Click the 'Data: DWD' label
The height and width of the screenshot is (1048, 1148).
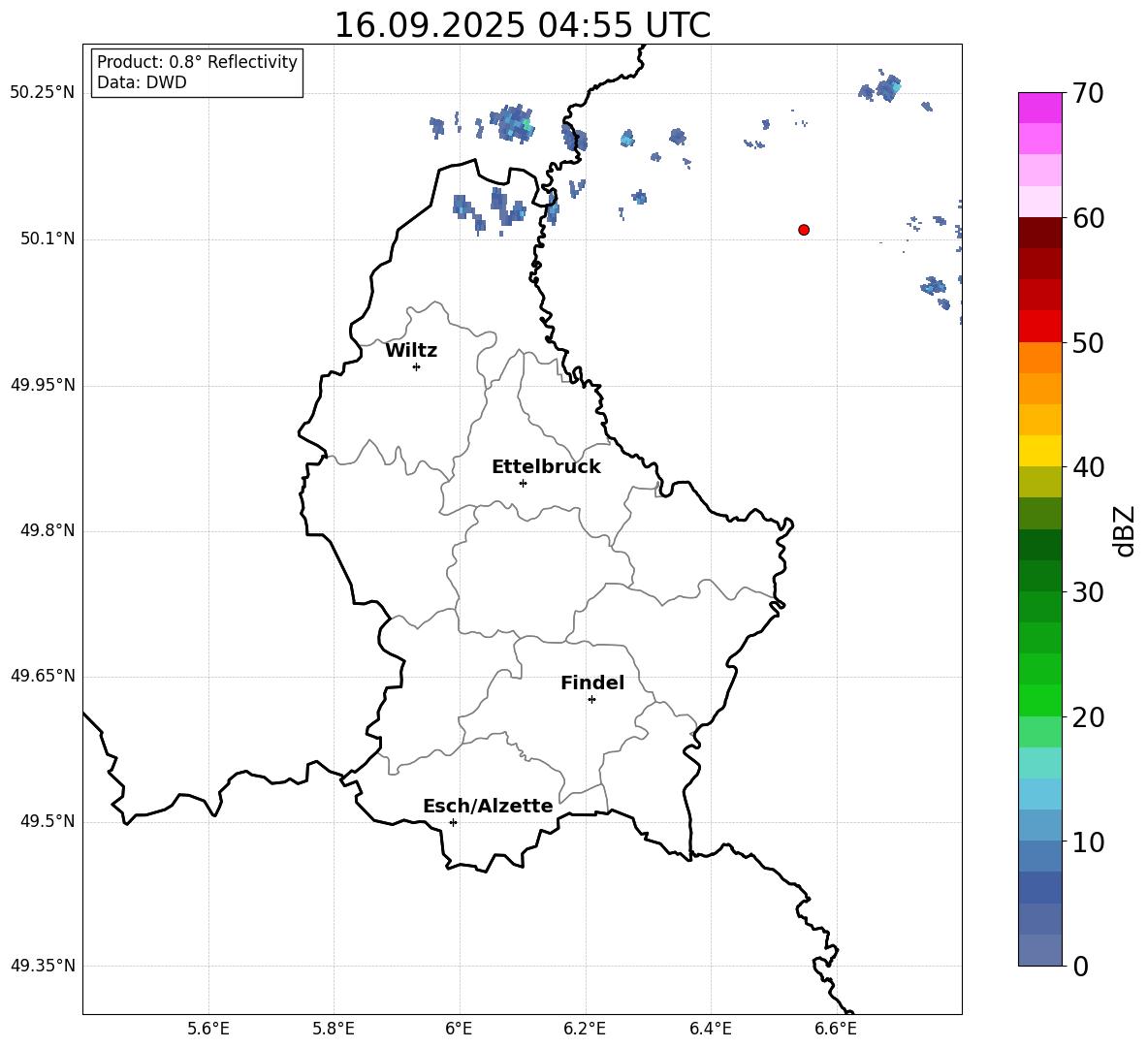coord(142,82)
